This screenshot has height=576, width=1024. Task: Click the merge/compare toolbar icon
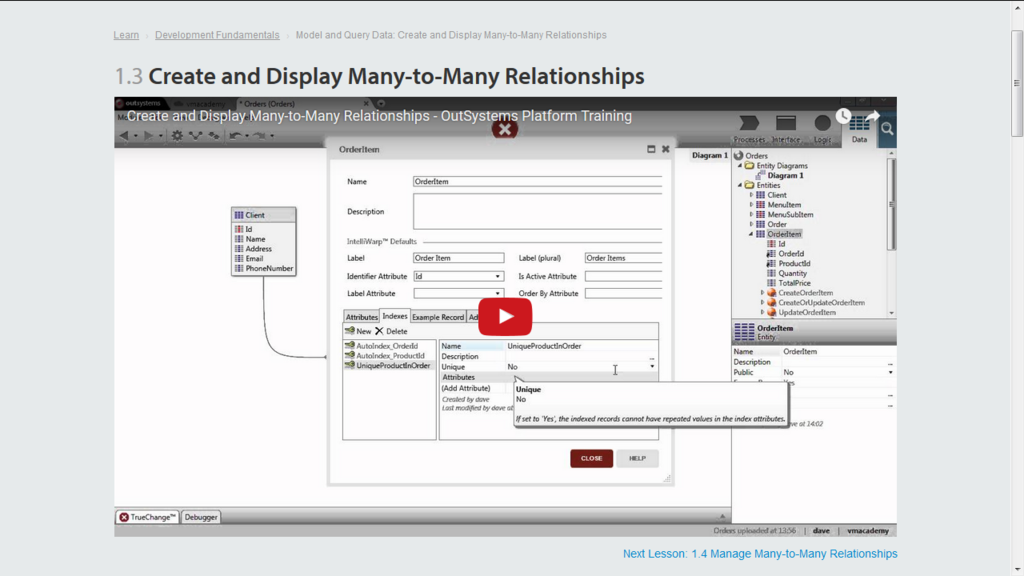tap(195, 136)
